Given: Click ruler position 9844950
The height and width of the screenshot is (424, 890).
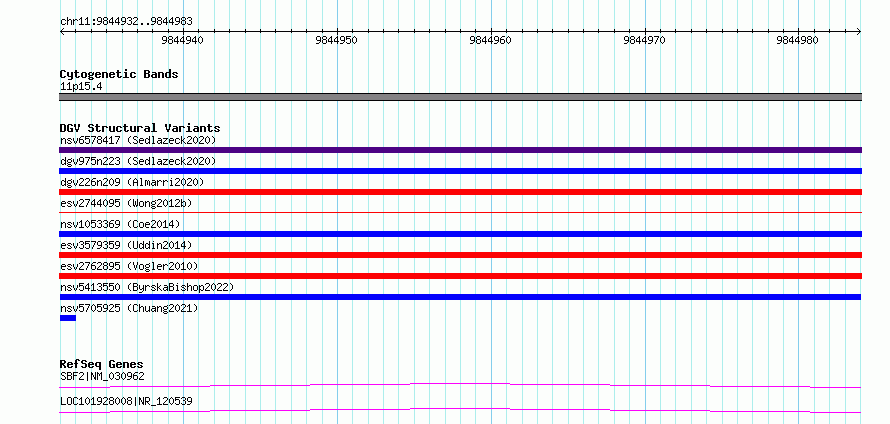Looking at the screenshot, I should tap(337, 40).
